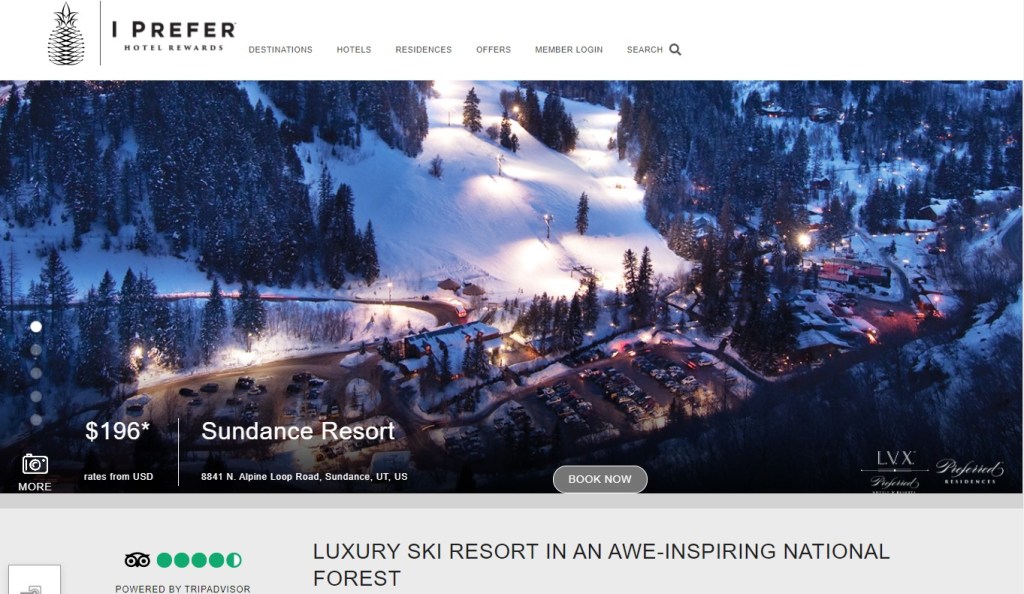
Task: Select the second slideshow dot indicator
Action: [x=36, y=350]
